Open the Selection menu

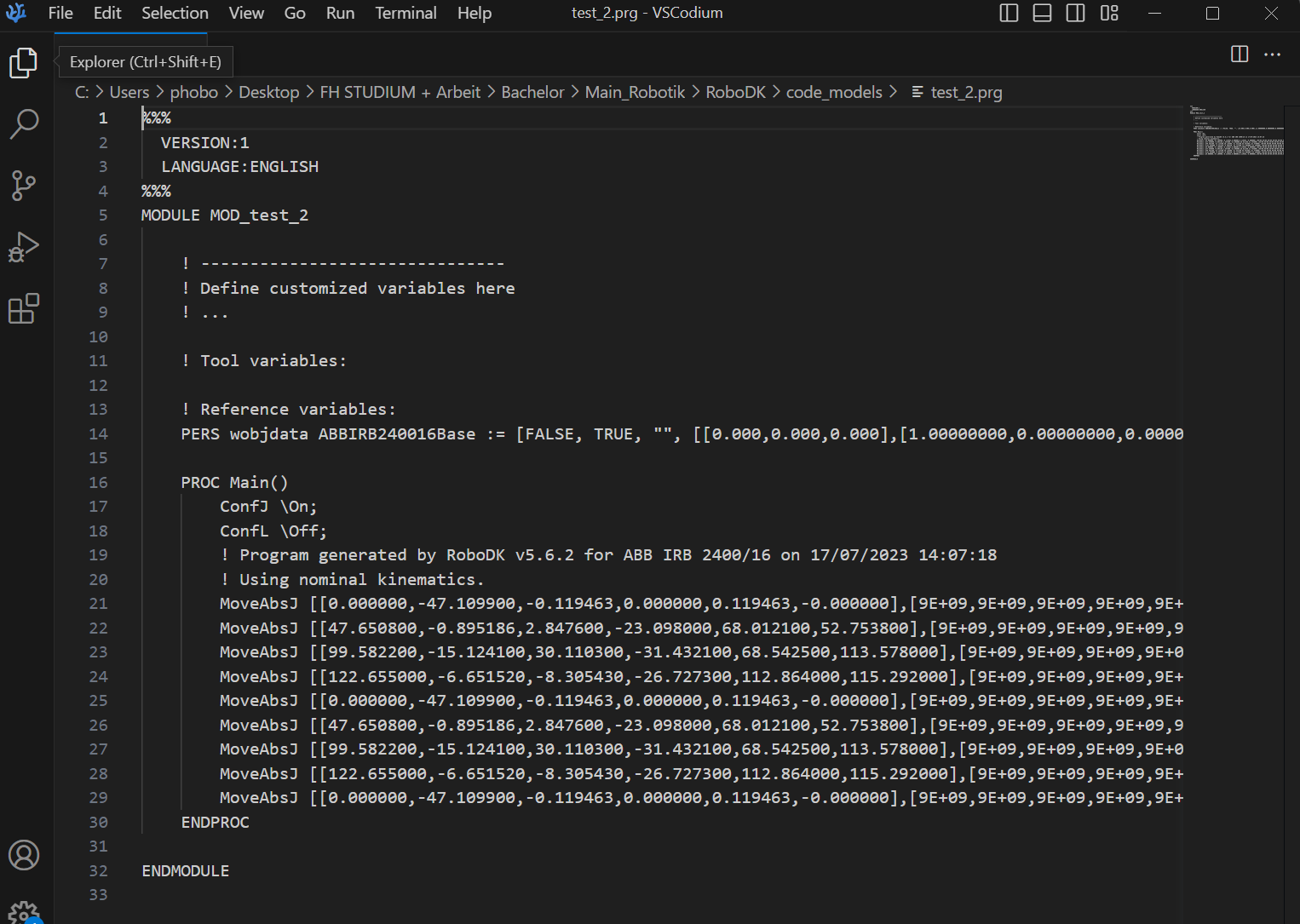point(175,14)
